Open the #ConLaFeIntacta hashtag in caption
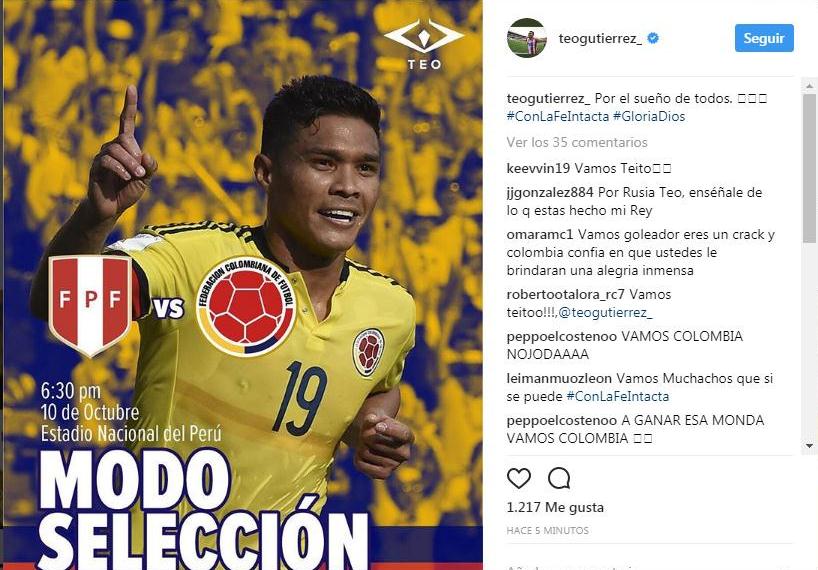Screen dimensions: 818x570 coord(558,116)
